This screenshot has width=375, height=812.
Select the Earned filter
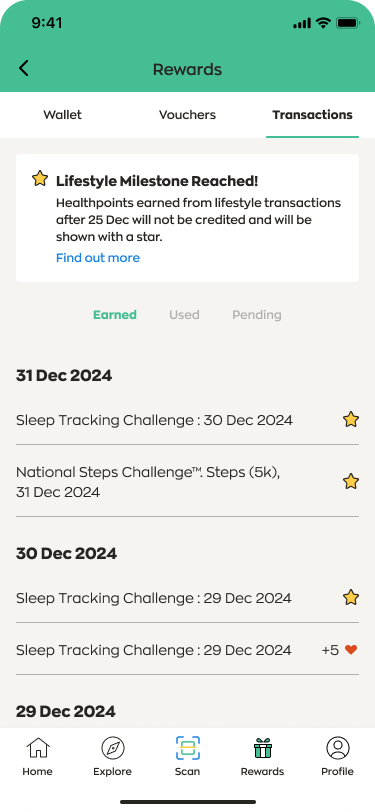(115, 315)
